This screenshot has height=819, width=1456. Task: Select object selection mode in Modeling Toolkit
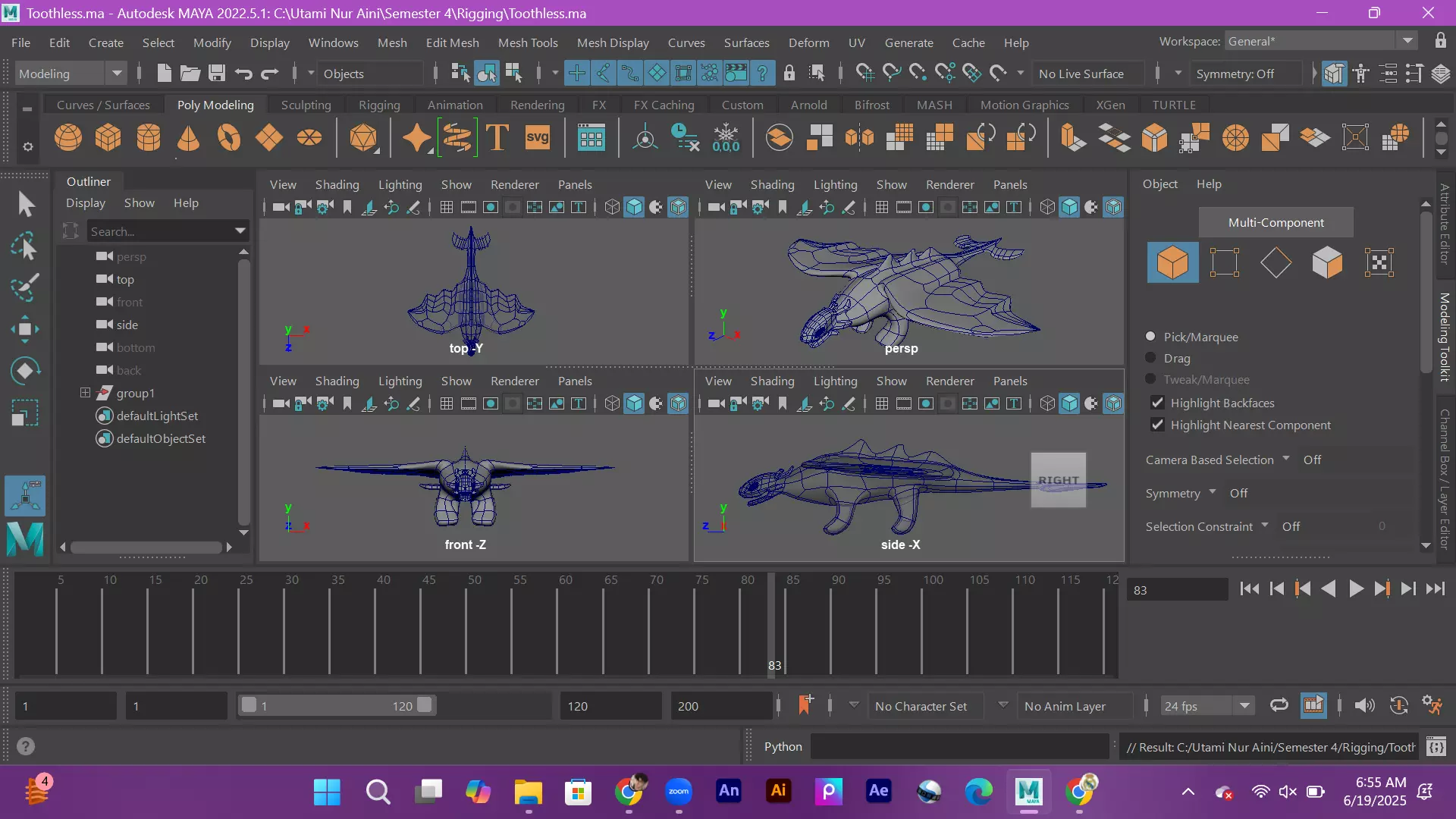click(1172, 262)
